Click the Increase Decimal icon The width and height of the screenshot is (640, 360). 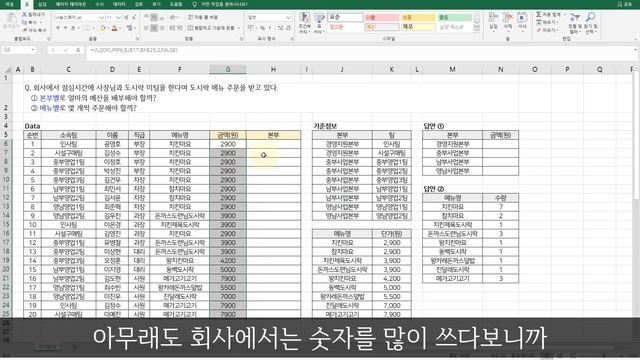(280, 28)
